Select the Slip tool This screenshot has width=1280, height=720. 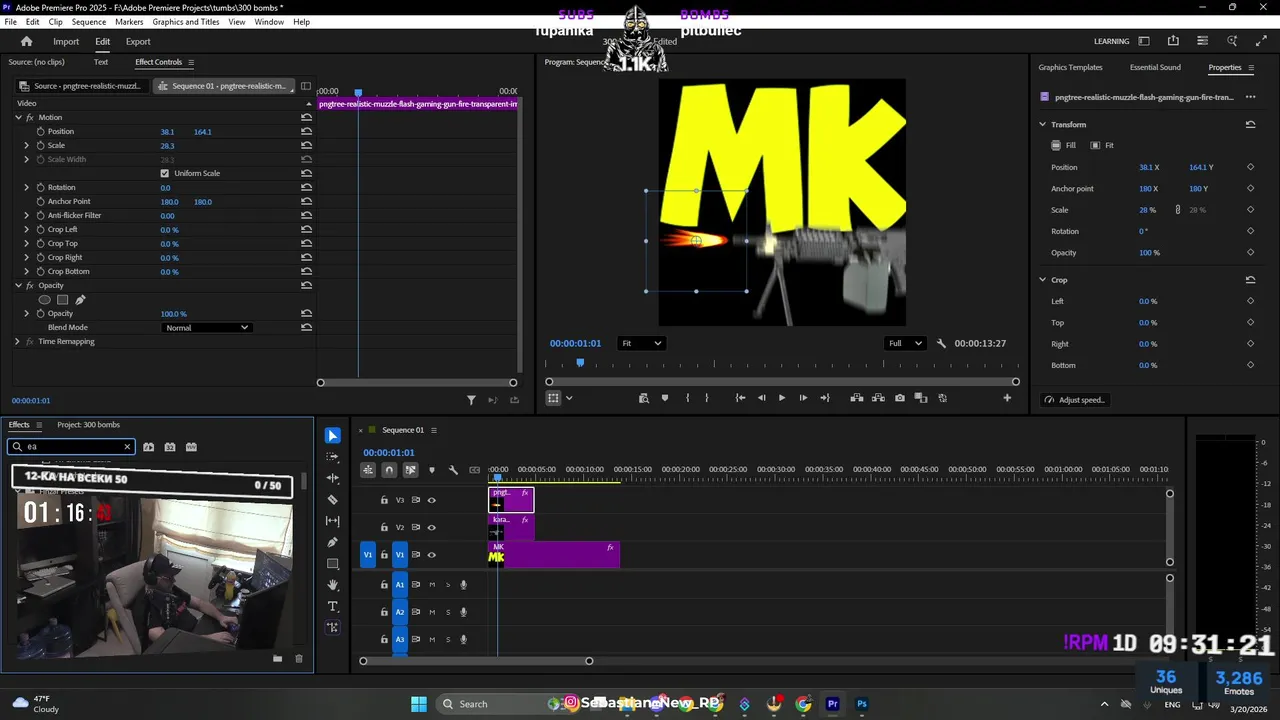point(333,521)
